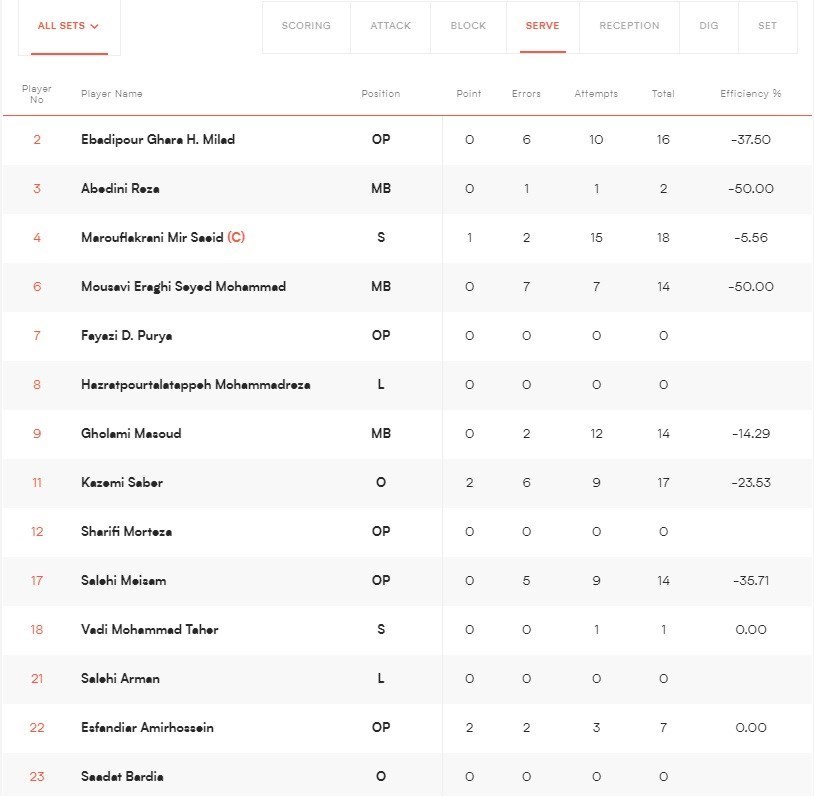
Task: Click the Player Name column header
Action: [x=112, y=94]
